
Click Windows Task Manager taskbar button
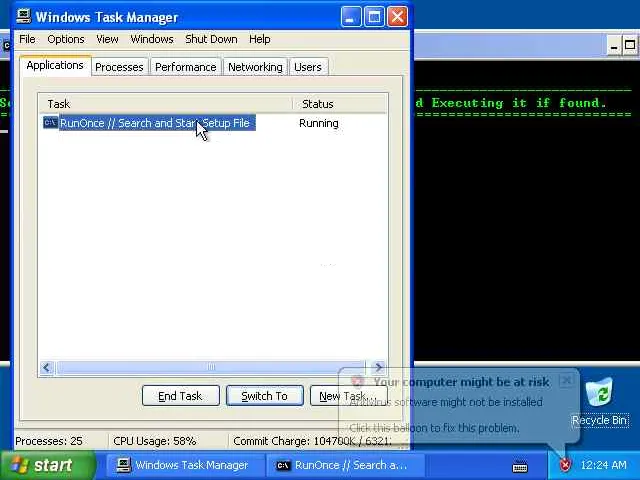click(x=184, y=465)
